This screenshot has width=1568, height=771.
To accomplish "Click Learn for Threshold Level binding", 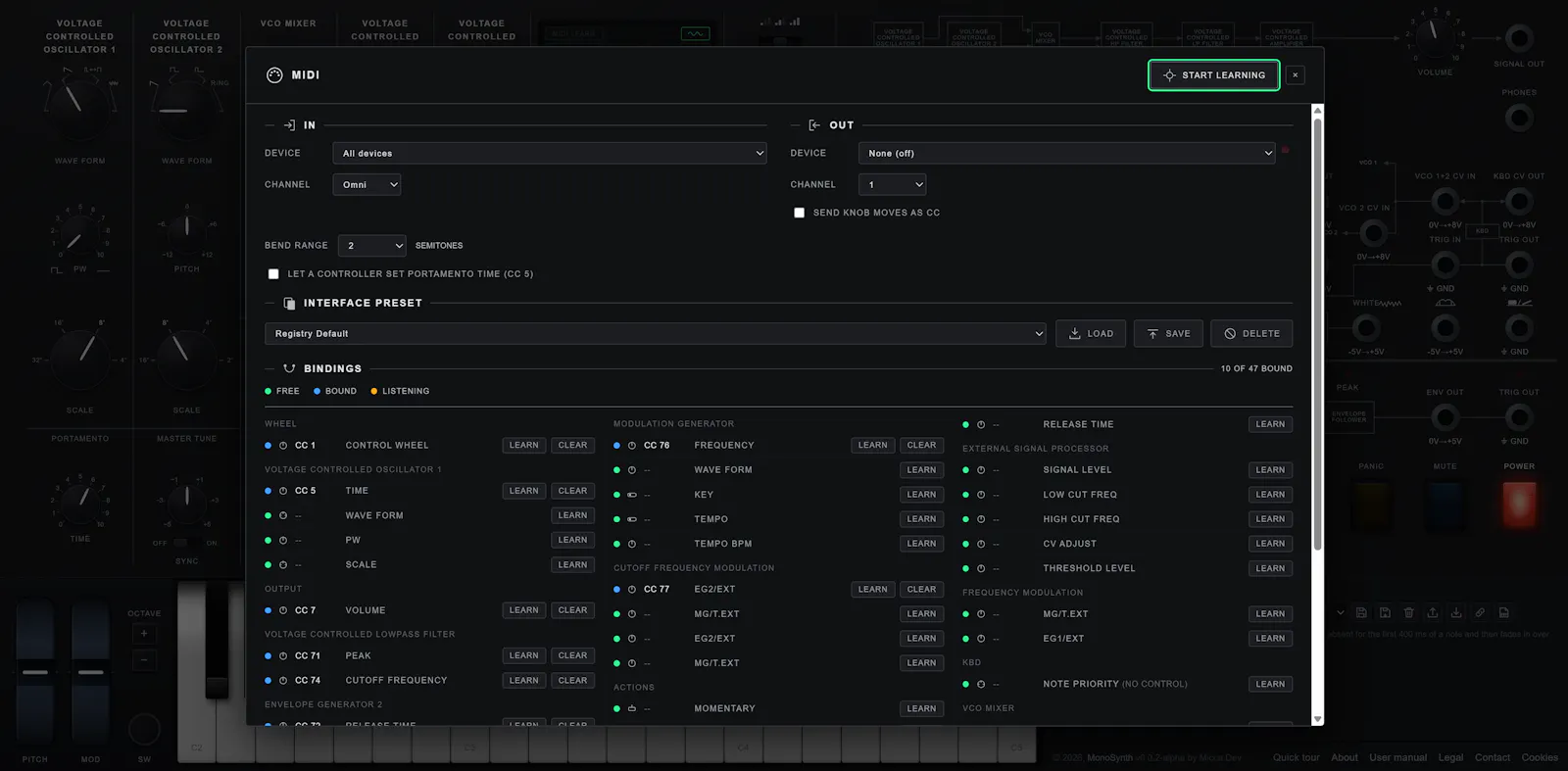I will coord(1271,569).
